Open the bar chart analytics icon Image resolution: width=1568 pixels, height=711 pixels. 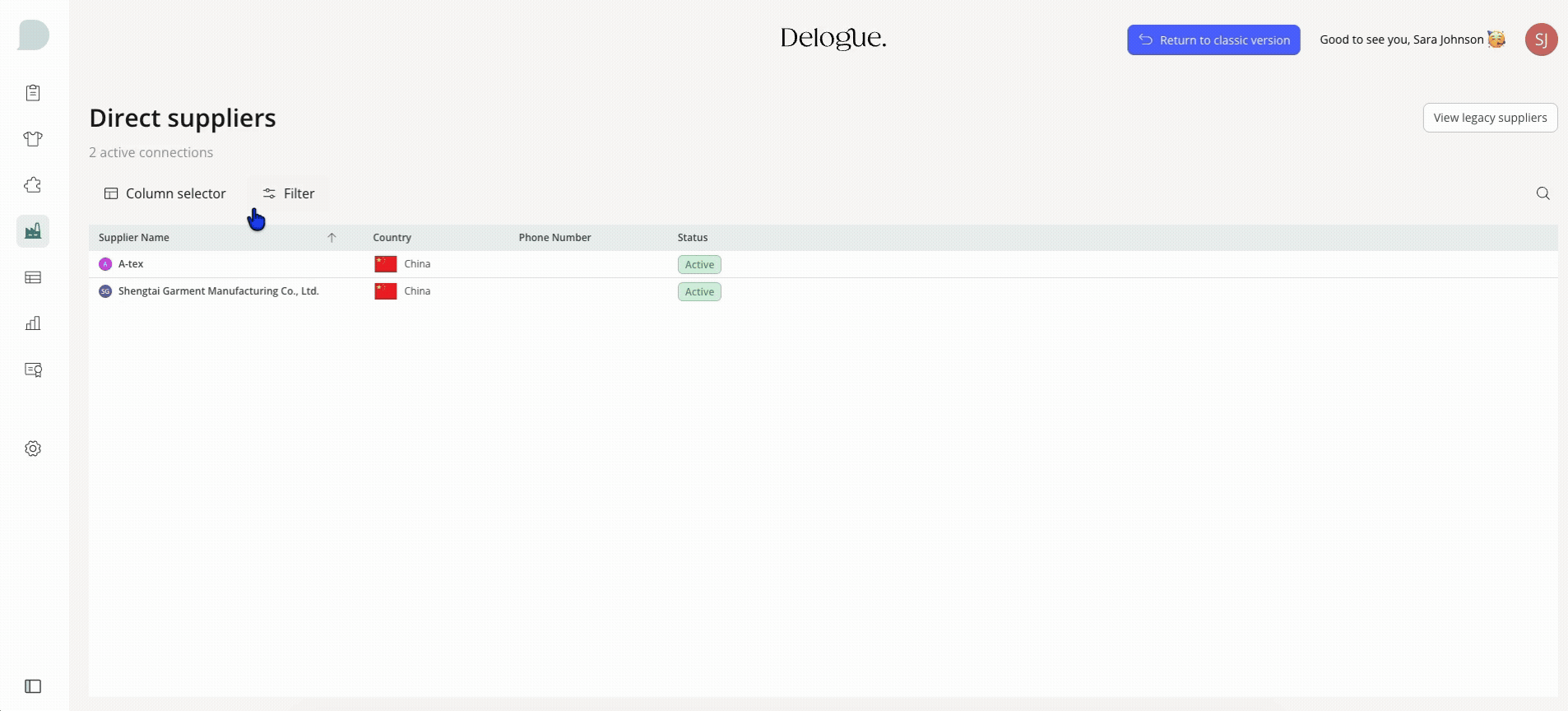click(33, 323)
